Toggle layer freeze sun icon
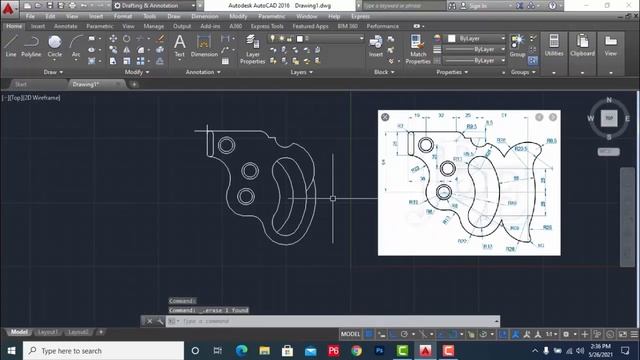640x360 pixels. pos(281,38)
